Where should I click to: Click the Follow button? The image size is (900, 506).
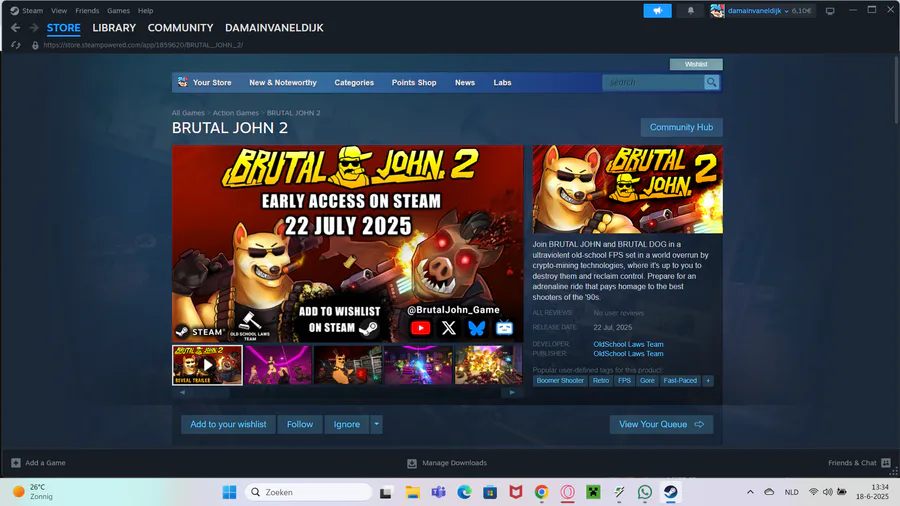(300, 424)
